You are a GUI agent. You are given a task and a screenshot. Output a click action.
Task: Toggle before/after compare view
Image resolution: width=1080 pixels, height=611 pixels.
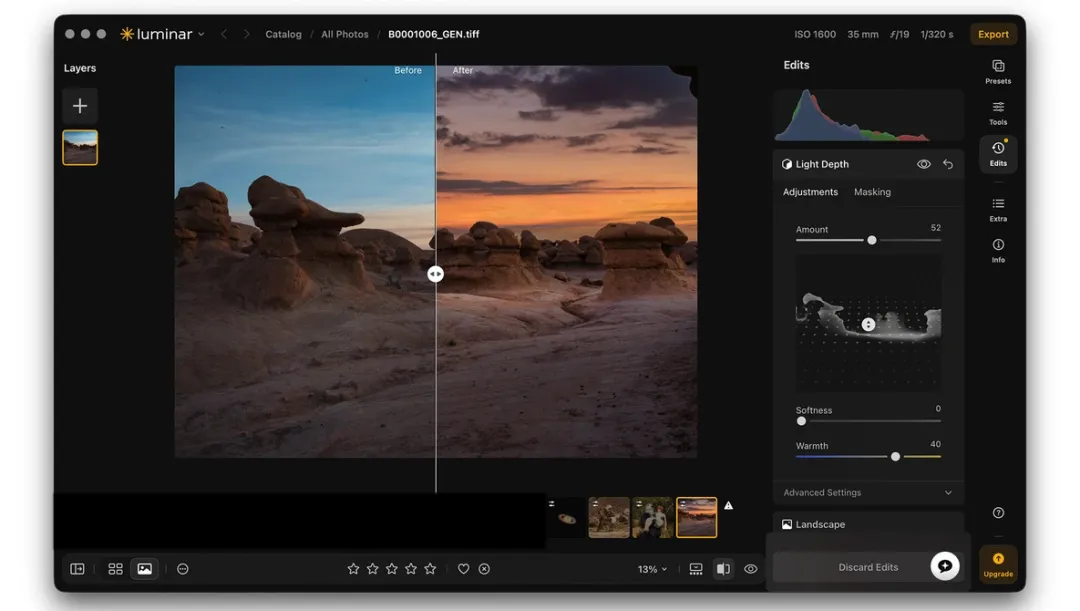coord(723,569)
